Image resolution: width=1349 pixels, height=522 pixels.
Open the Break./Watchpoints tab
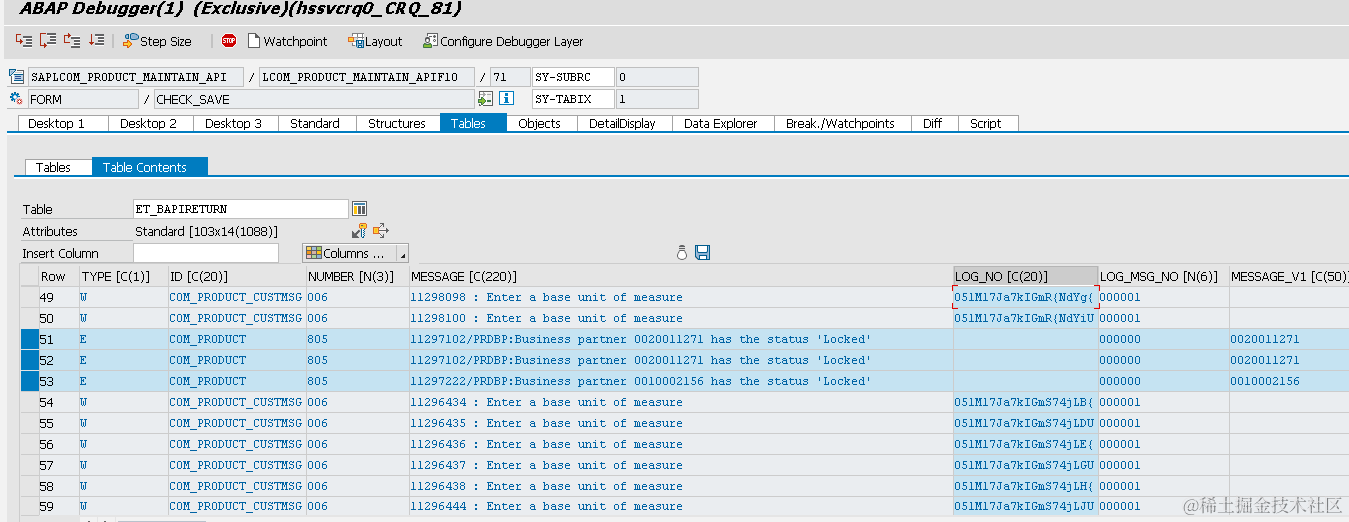click(x=840, y=123)
